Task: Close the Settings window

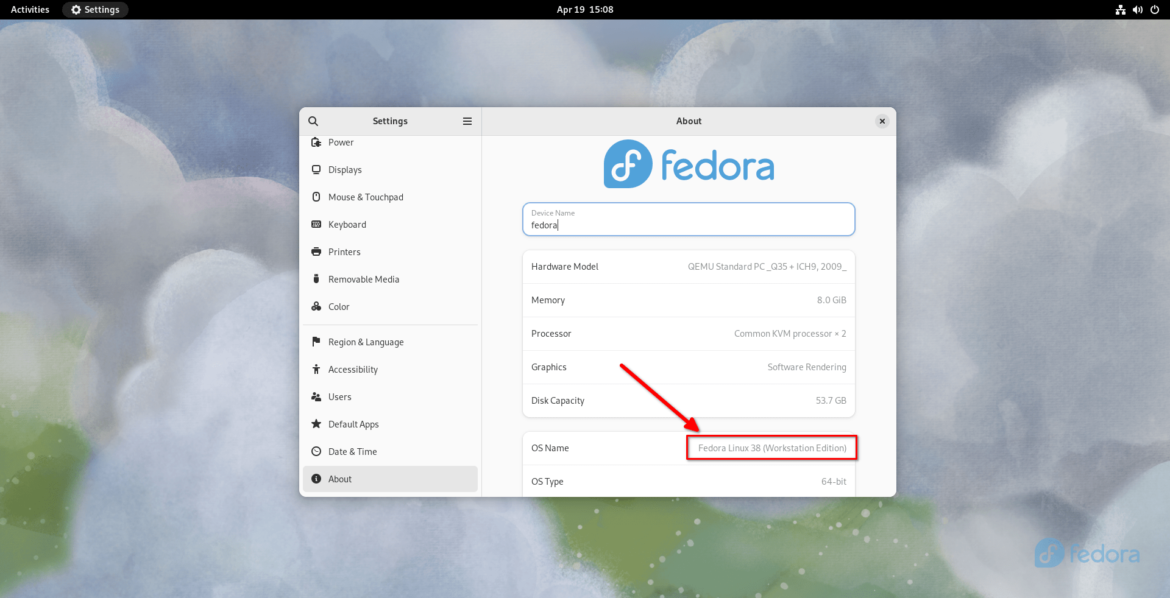Action: (882, 121)
